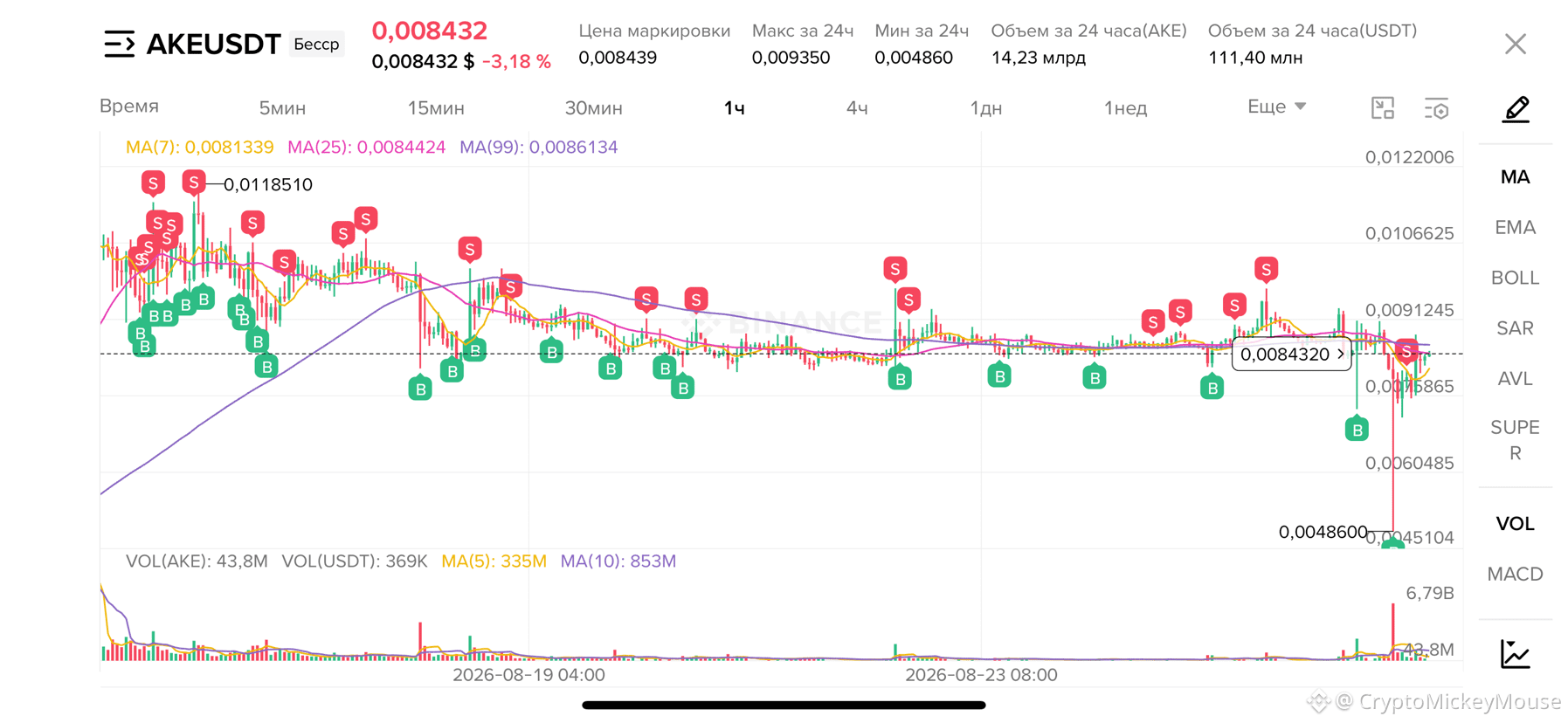Screen dimensions: 1568x723
Task: Select the 5мин timeframe
Action: coord(282,108)
